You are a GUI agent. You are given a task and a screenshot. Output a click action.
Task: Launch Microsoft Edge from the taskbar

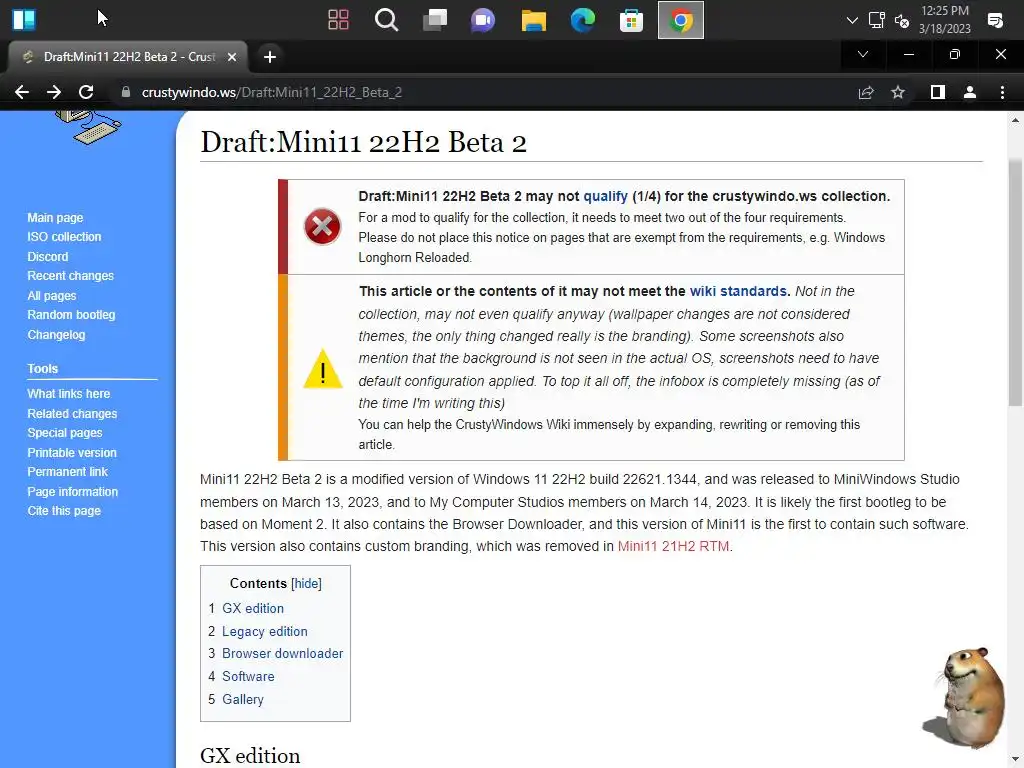583,20
